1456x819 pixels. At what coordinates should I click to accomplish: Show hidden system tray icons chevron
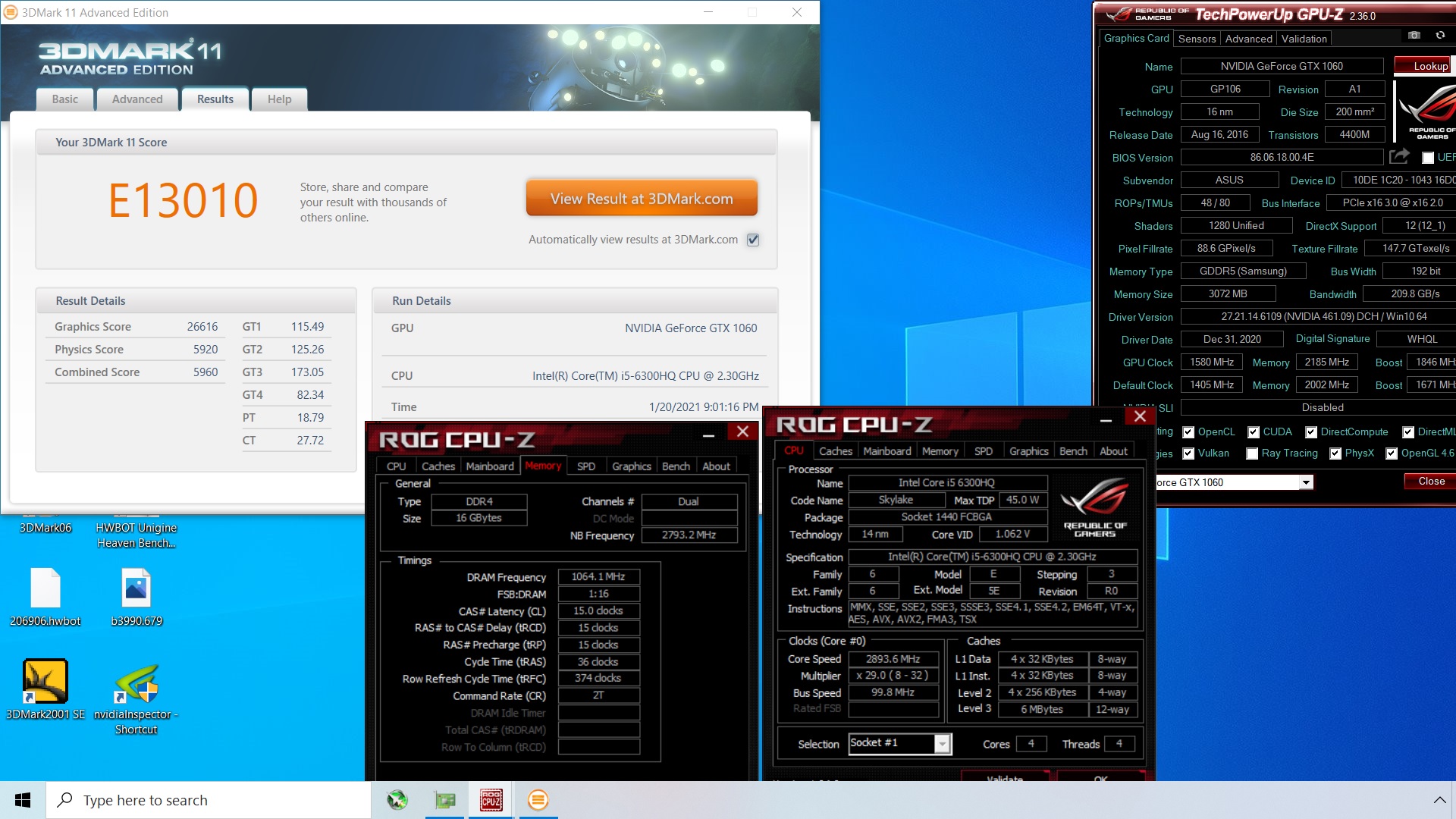pos(1439,800)
